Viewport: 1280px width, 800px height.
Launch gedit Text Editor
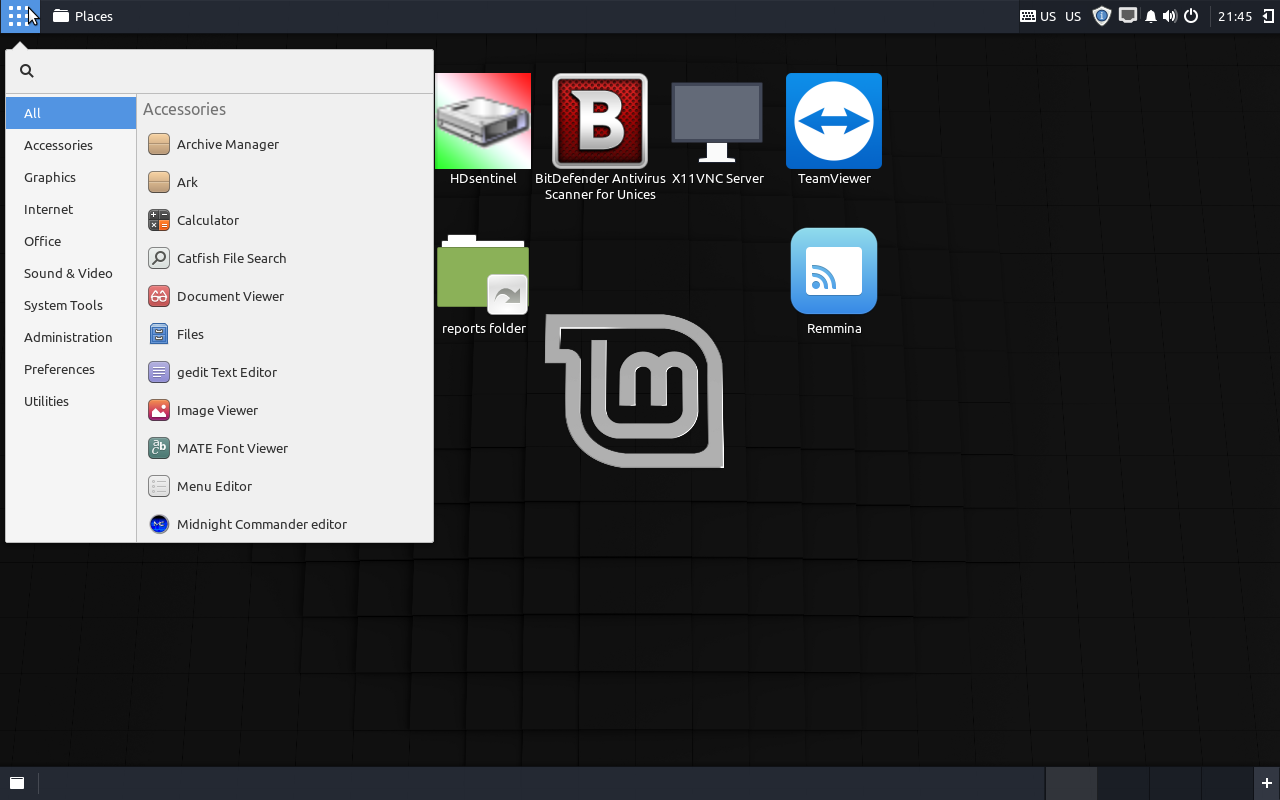[x=284, y=372]
